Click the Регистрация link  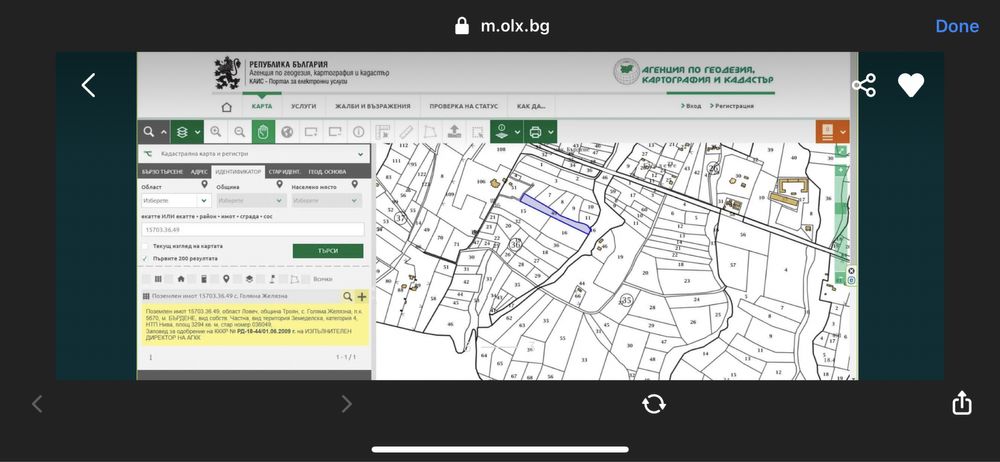pos(733,106)
